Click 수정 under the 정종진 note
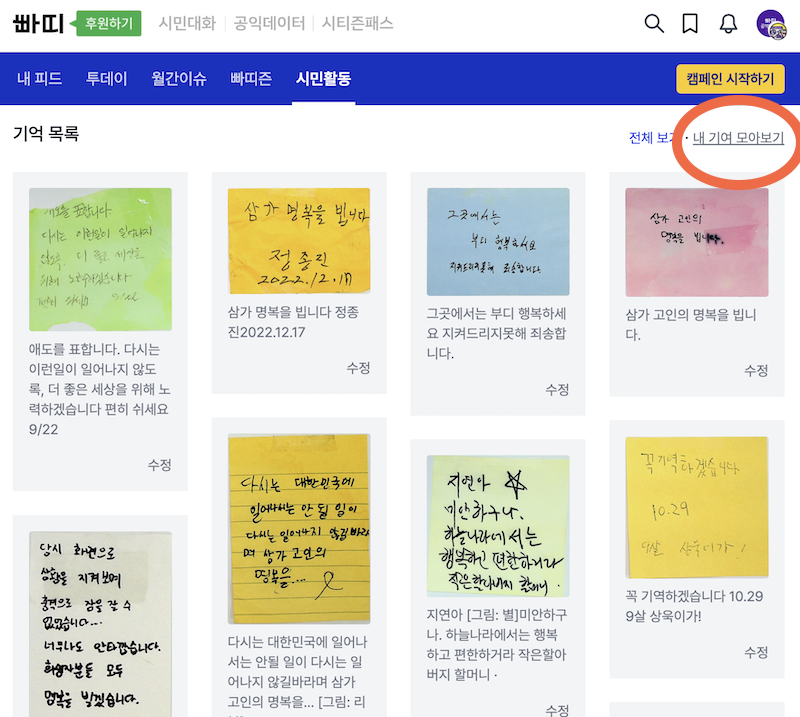Image resolution: width=800 pixels, height=717 pixels. pyautogui.click(x=358, y=368)
